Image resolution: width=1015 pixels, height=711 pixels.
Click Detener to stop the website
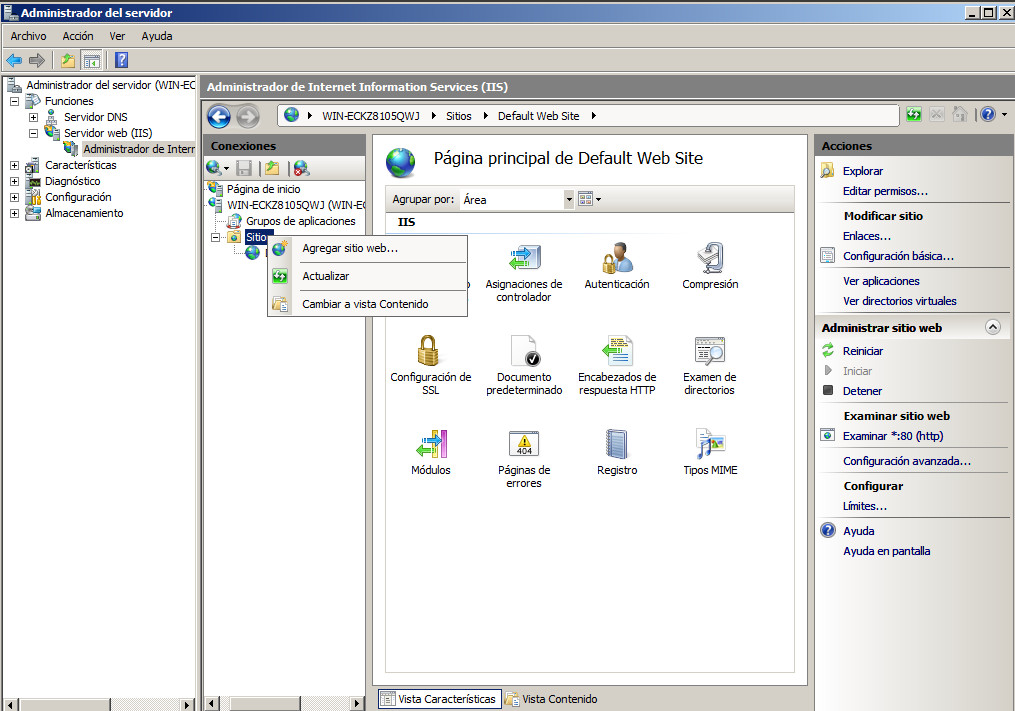tap(862, 391)
